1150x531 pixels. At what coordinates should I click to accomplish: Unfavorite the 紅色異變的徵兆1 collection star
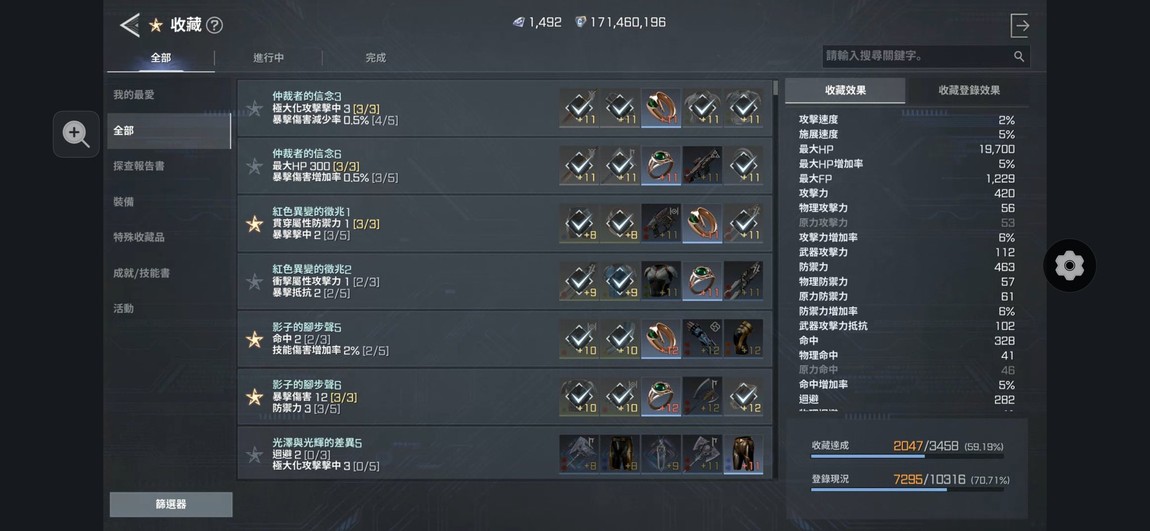point(254,224)
